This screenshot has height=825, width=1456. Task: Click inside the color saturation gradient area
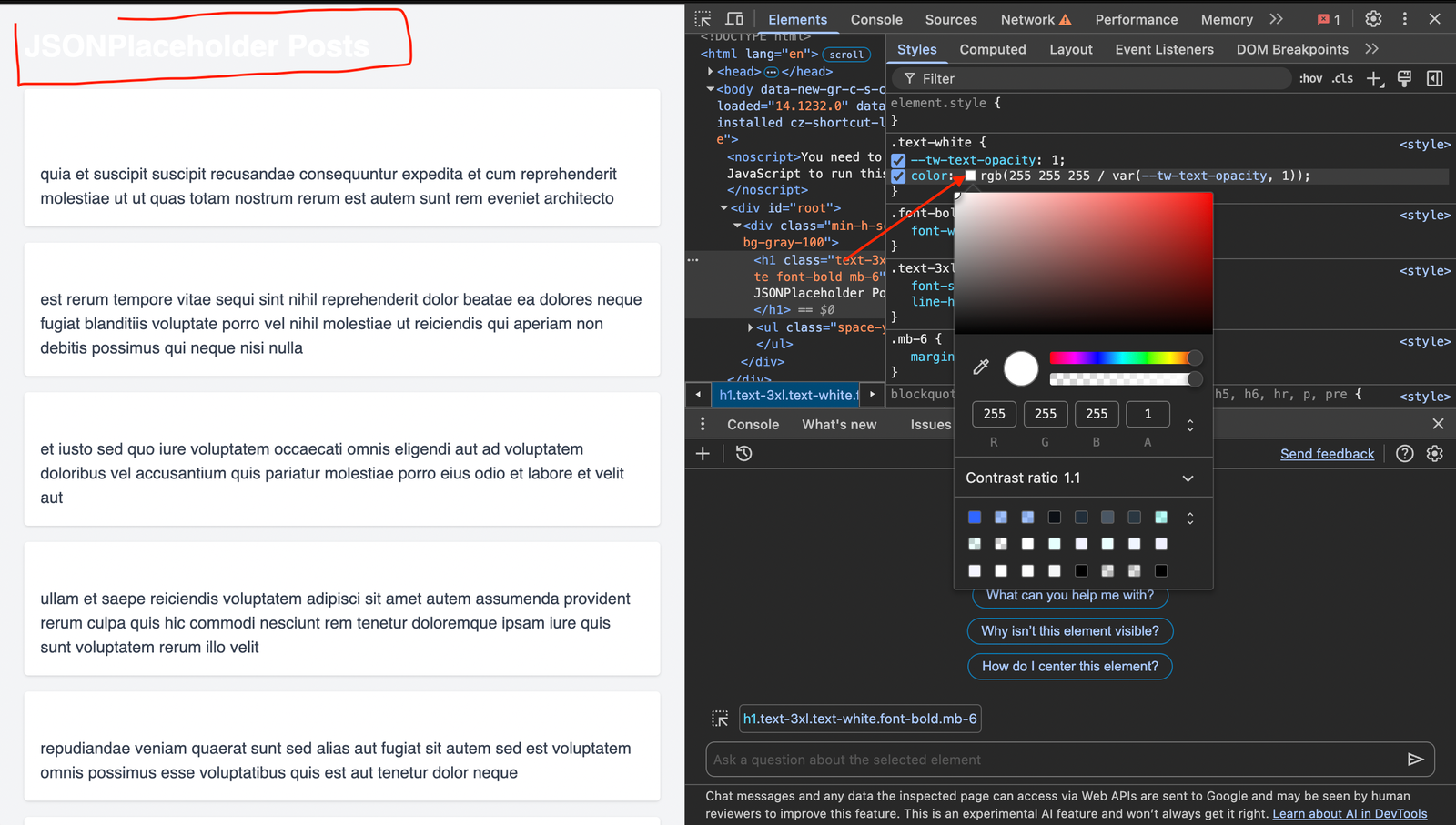pos(1083,263)
